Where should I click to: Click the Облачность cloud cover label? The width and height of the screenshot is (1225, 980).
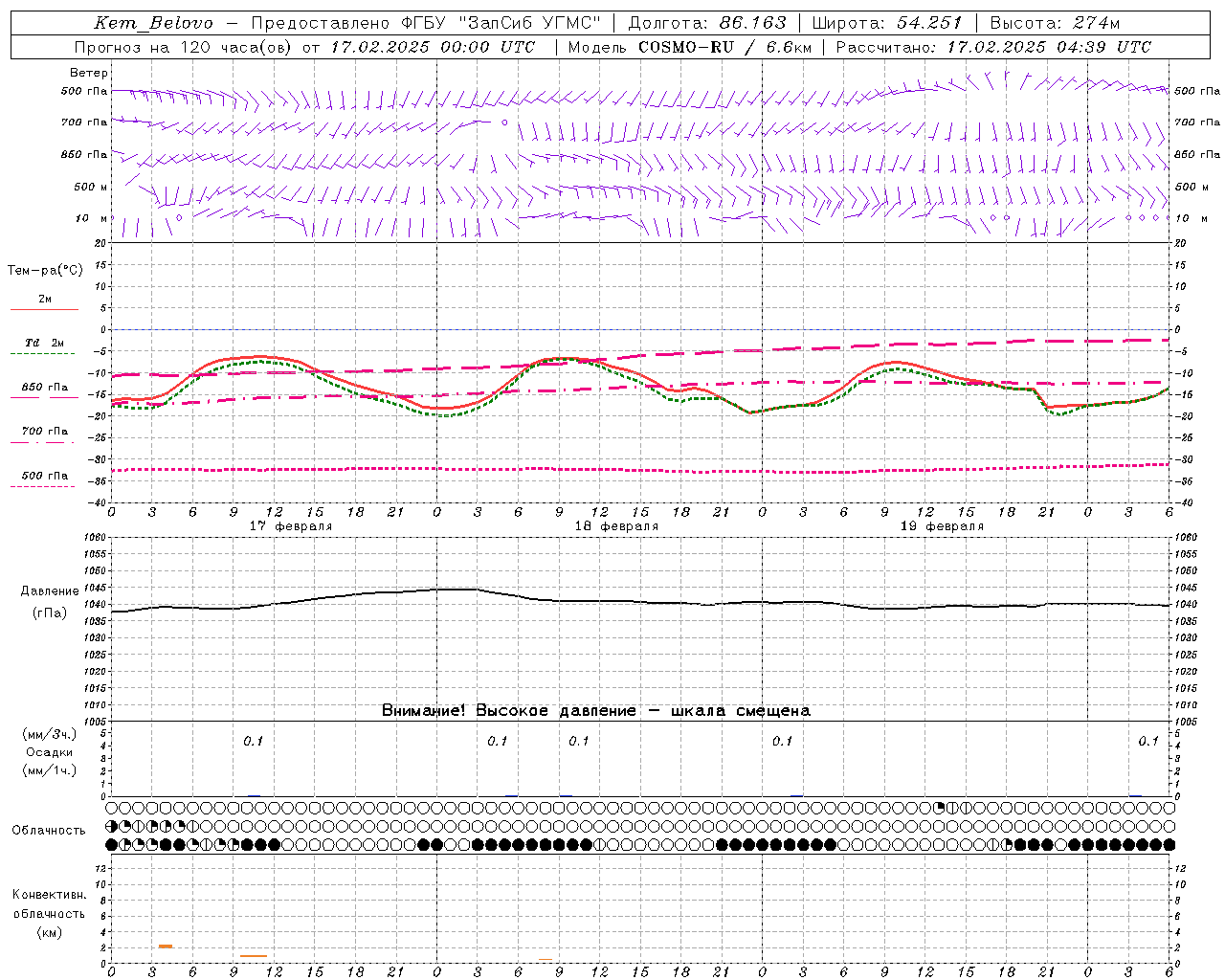tap(49, 830)
